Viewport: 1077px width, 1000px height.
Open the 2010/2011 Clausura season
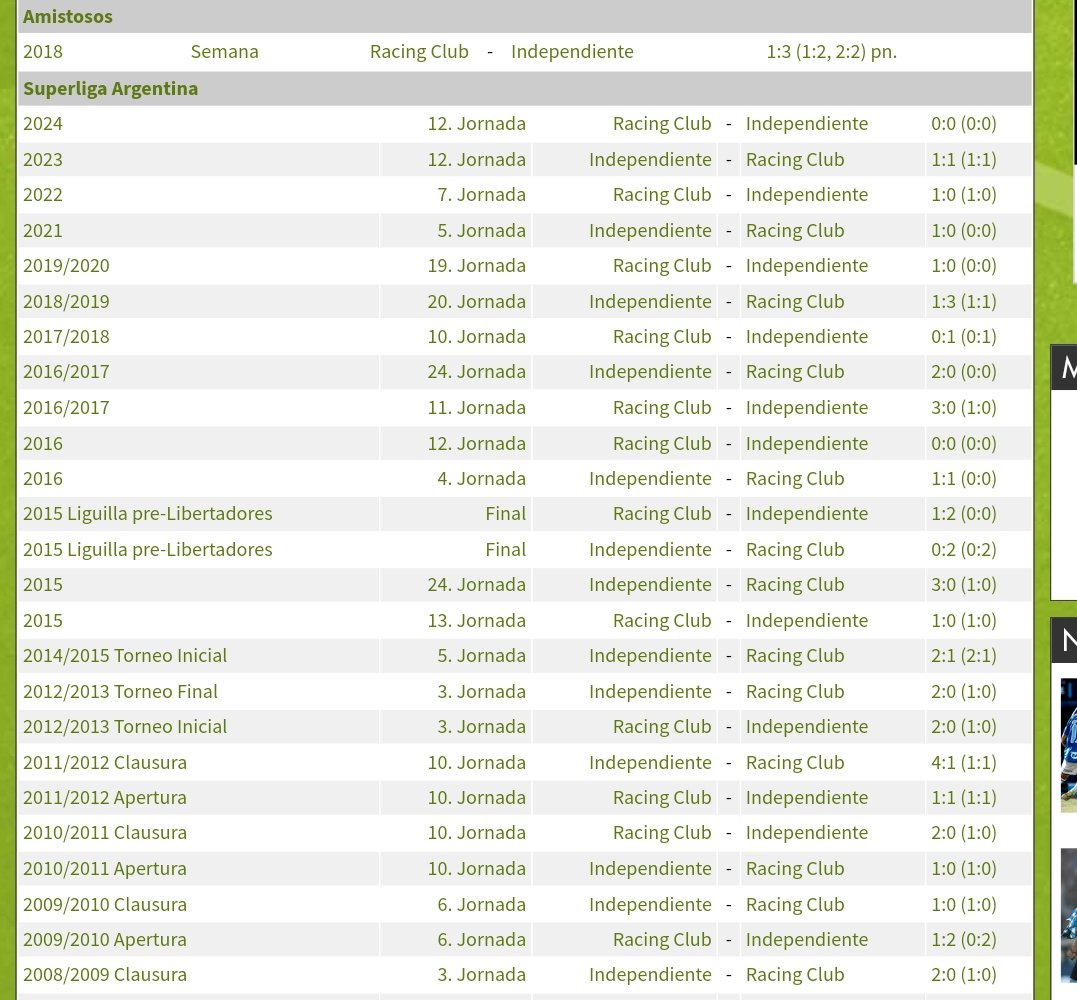tap(104, 832)
